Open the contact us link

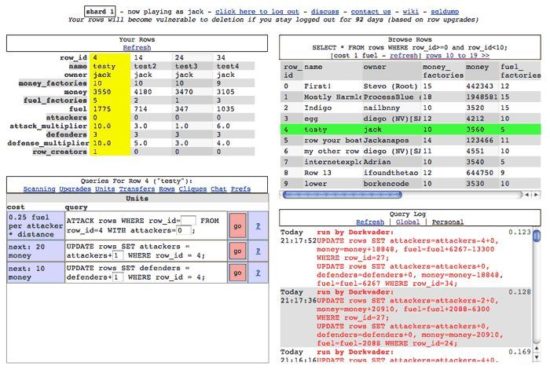(370, 12)
